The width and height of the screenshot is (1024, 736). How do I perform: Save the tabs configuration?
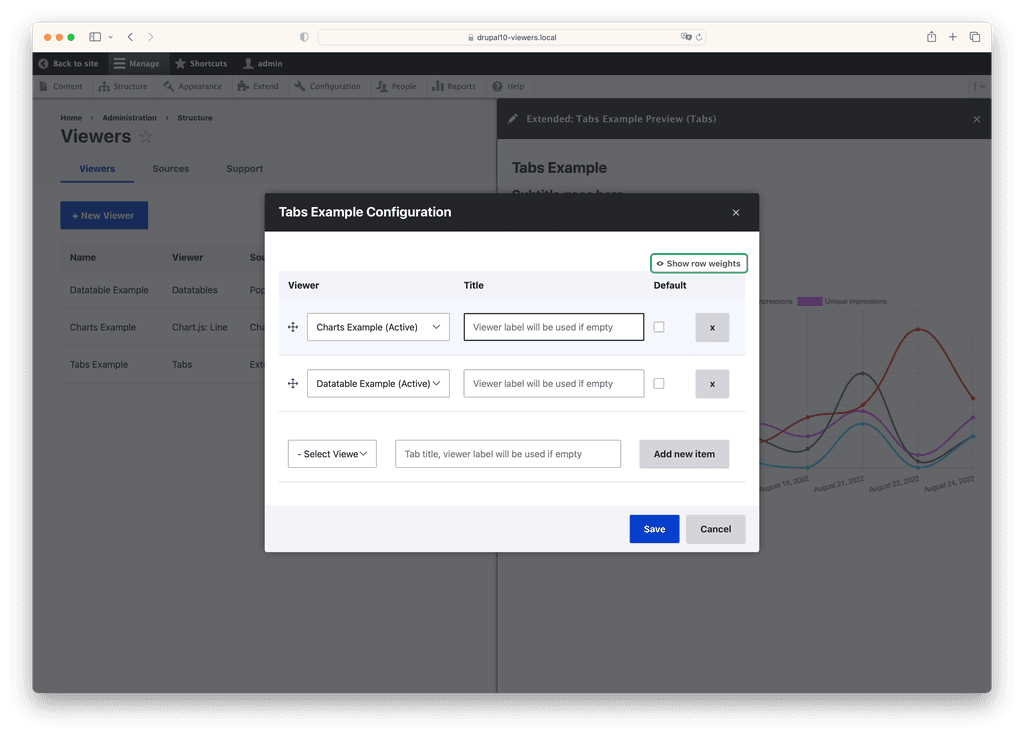[x=654, y=529]
